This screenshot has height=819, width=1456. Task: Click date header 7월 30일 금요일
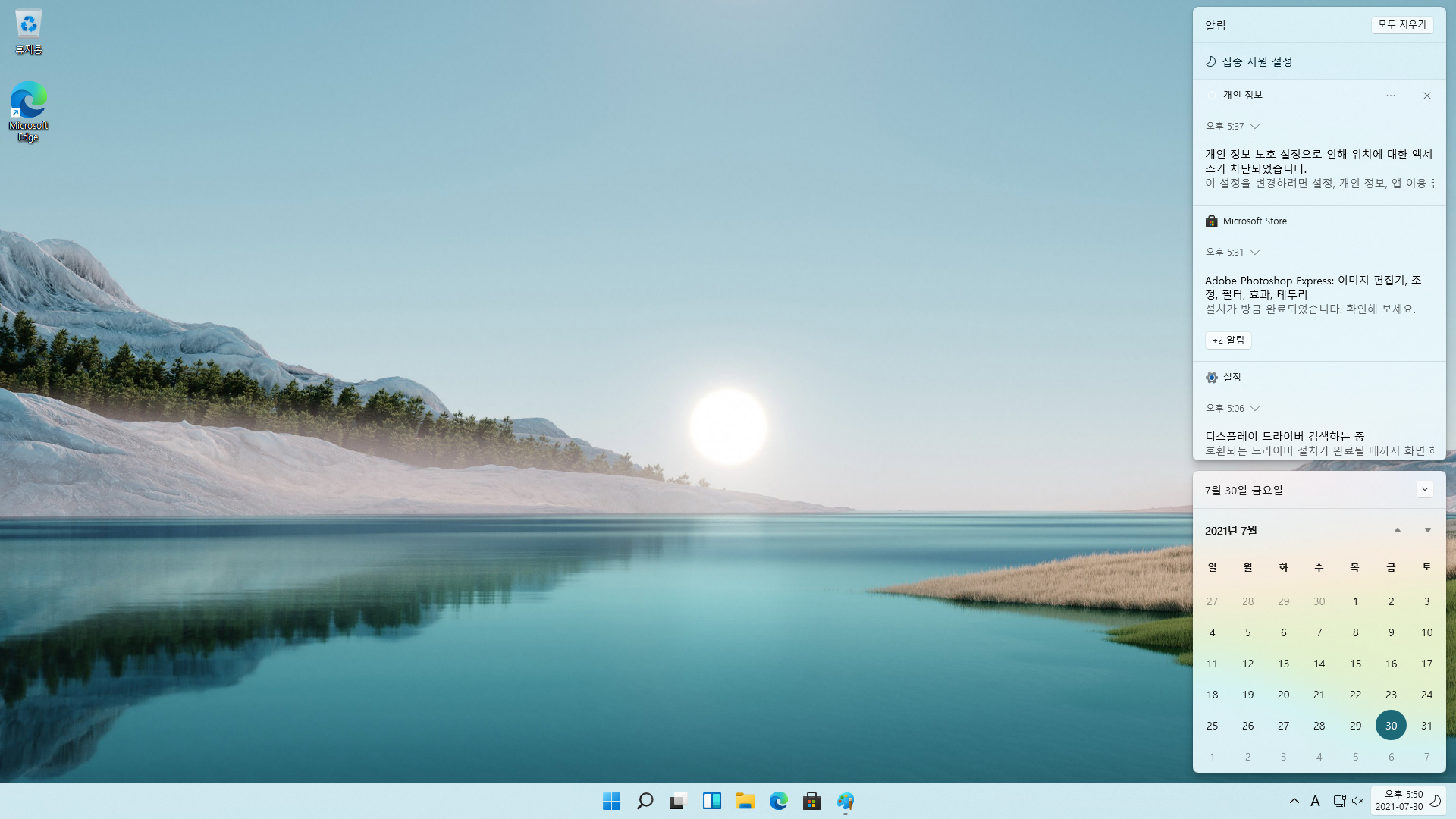(x=1244, y=491)
